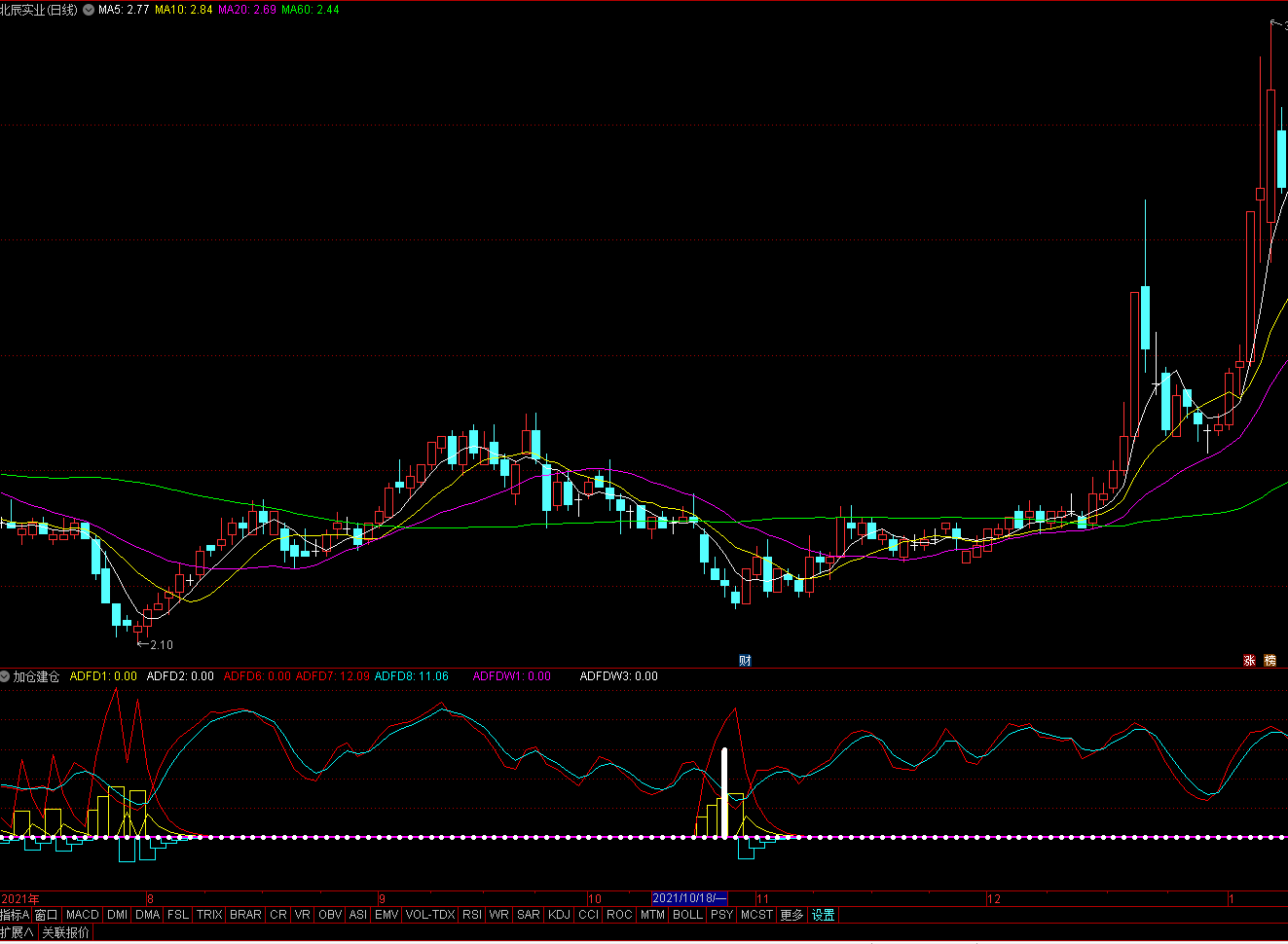Expand the 加仓建仓 indicator dropdown arrow
Screen dimensions: 1288x944
5,676
